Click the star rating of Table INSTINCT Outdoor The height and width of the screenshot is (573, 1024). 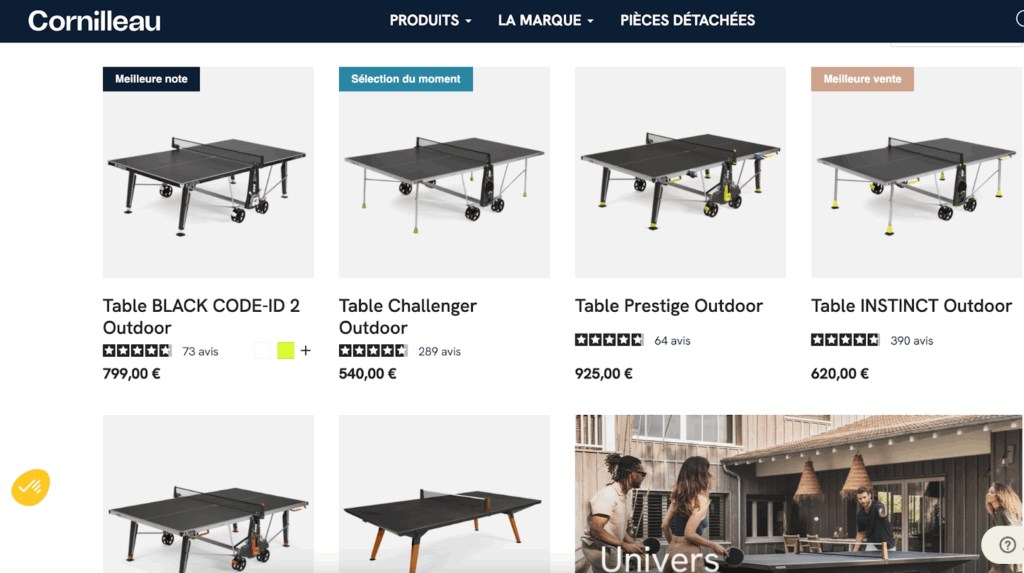coord(845,340)
